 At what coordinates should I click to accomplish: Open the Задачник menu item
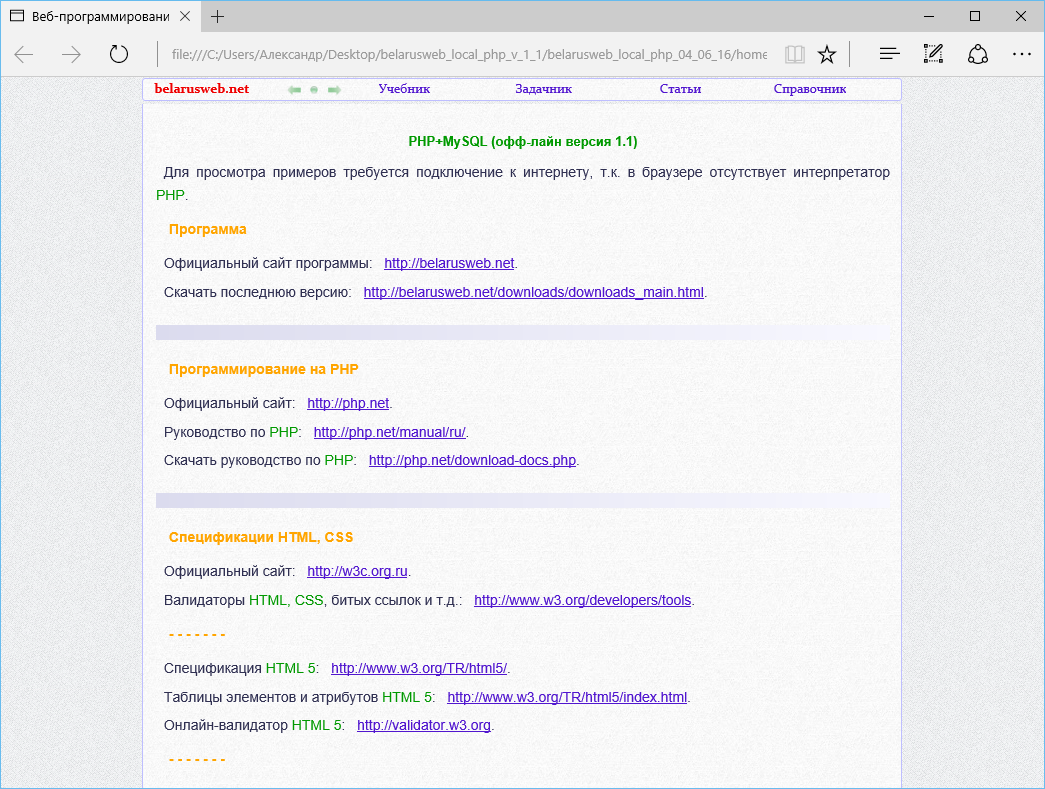[x=543, y=89]
